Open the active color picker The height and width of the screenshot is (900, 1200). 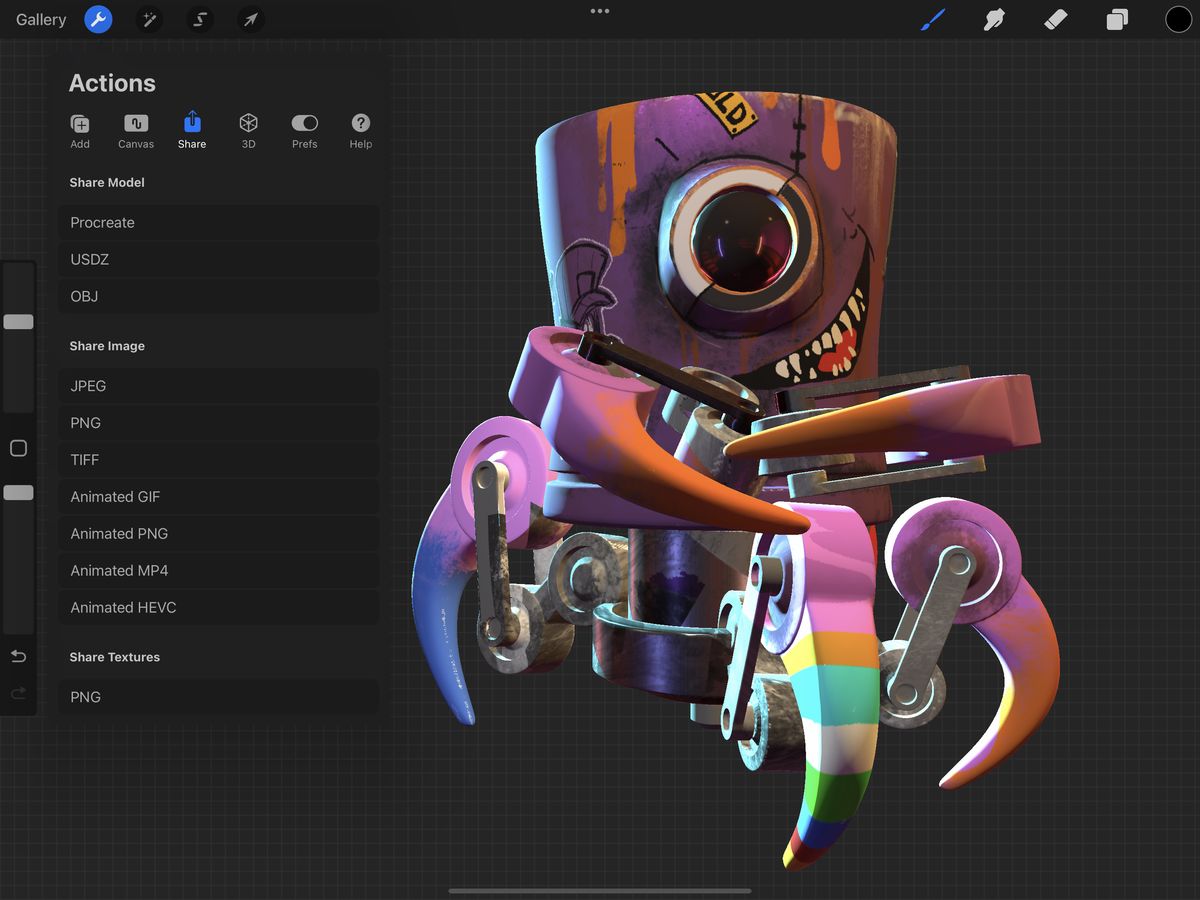1179,19
